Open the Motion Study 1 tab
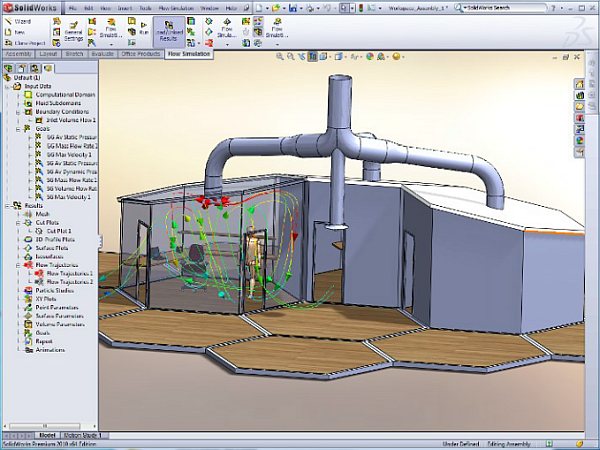600x450 pixels. (87, 436)
